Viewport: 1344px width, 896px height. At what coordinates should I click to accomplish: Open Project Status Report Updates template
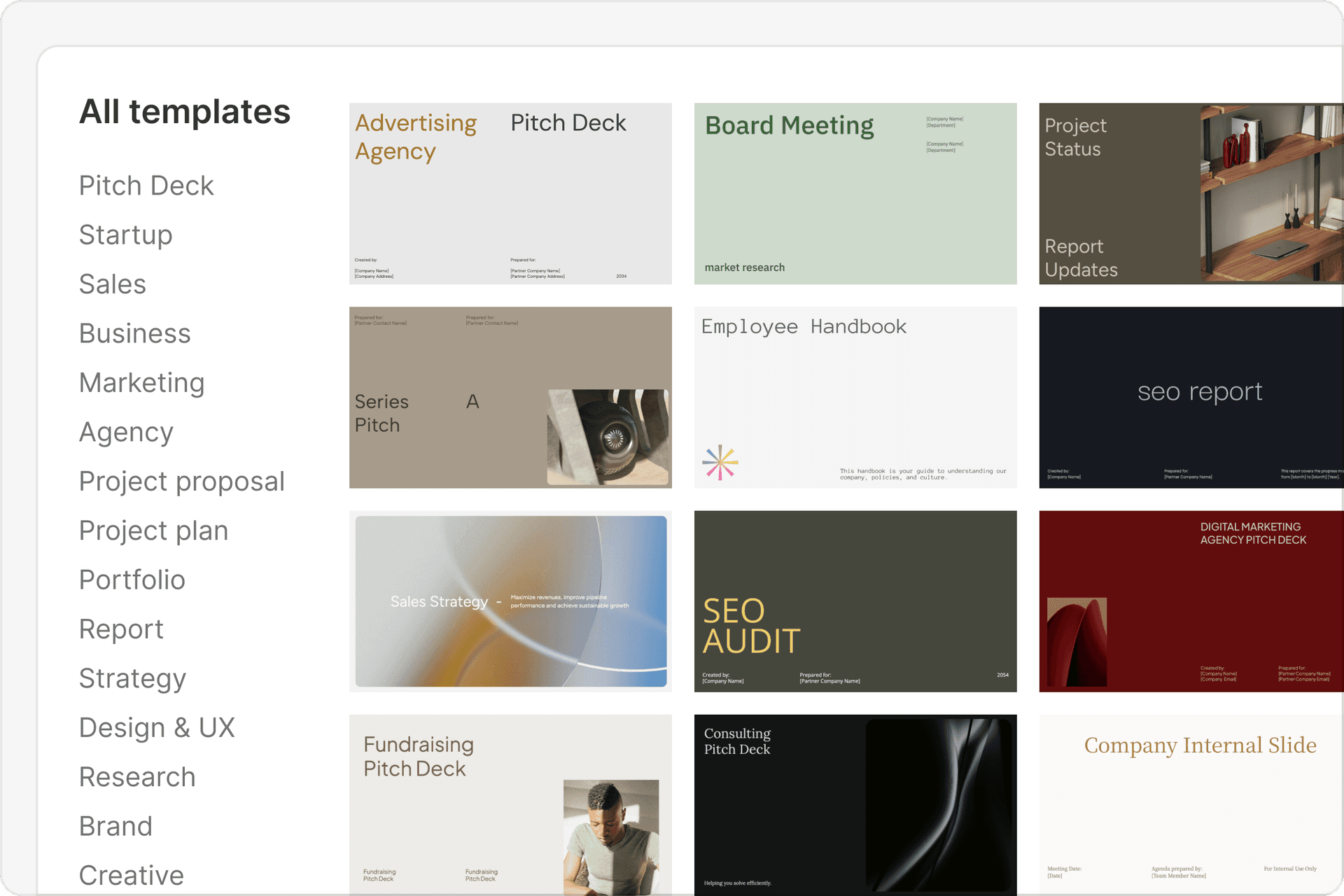tap(1190, 194)
